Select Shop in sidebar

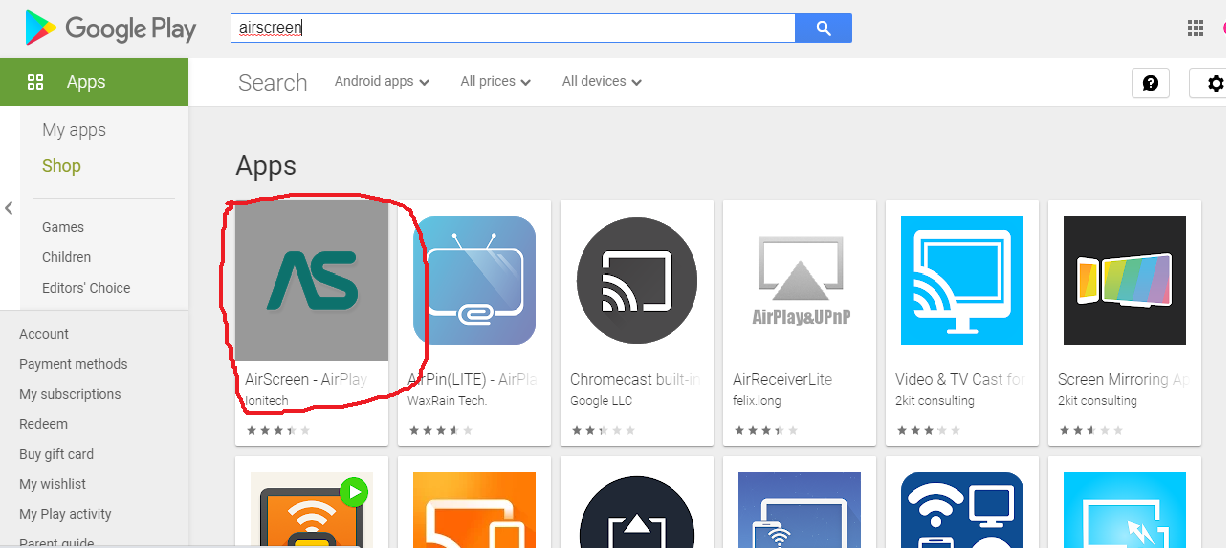pos(61,166)
